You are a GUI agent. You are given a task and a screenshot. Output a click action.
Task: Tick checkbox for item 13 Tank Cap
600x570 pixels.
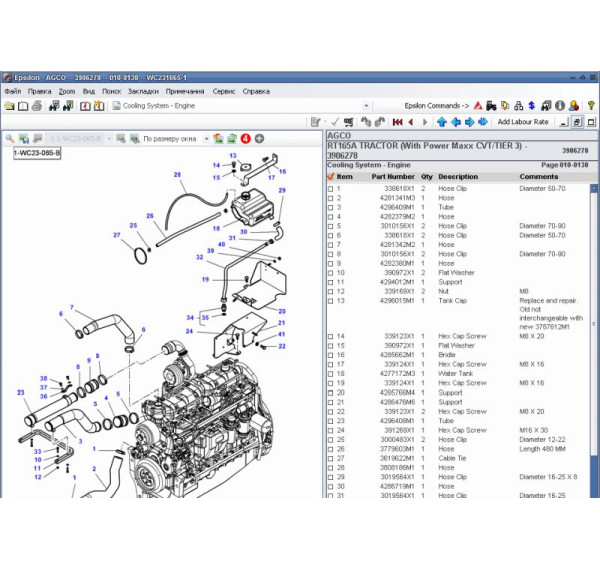coord(331,300)
